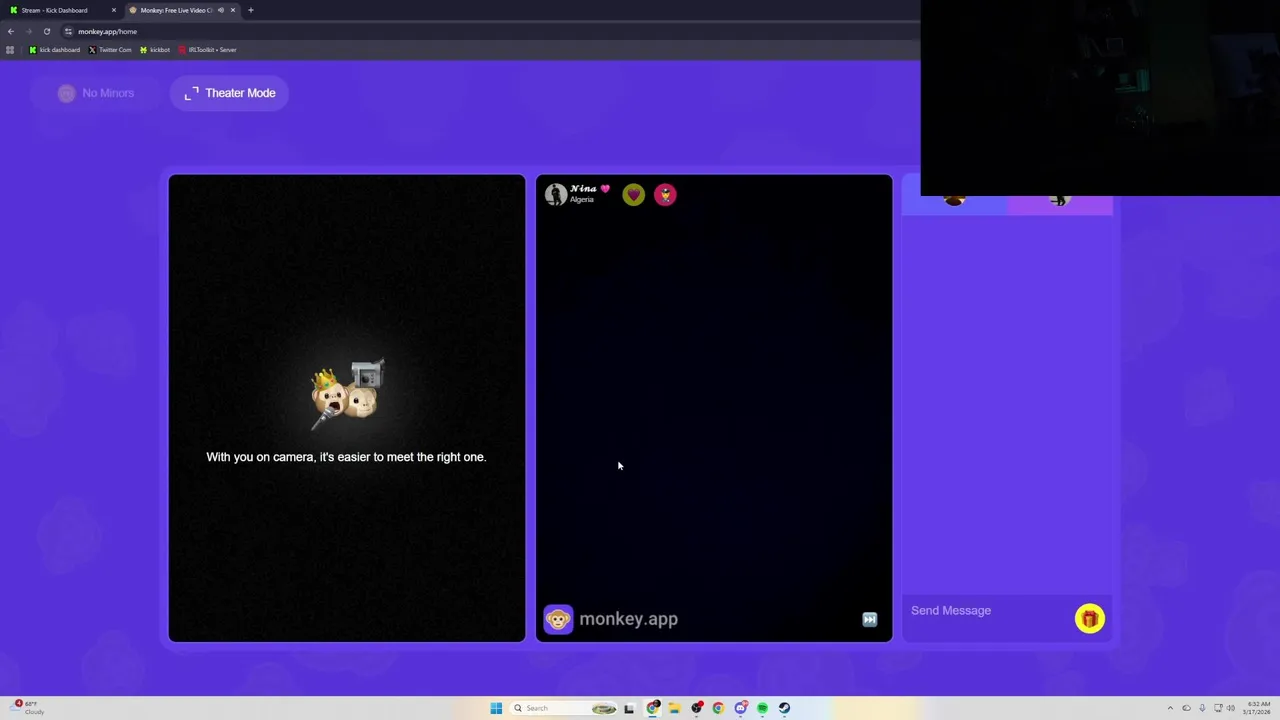Screen dimensions: 1280x720
Task: Open the clock showing 6:32 AM
Action: pyautogui.click(x=1258, y=708)
